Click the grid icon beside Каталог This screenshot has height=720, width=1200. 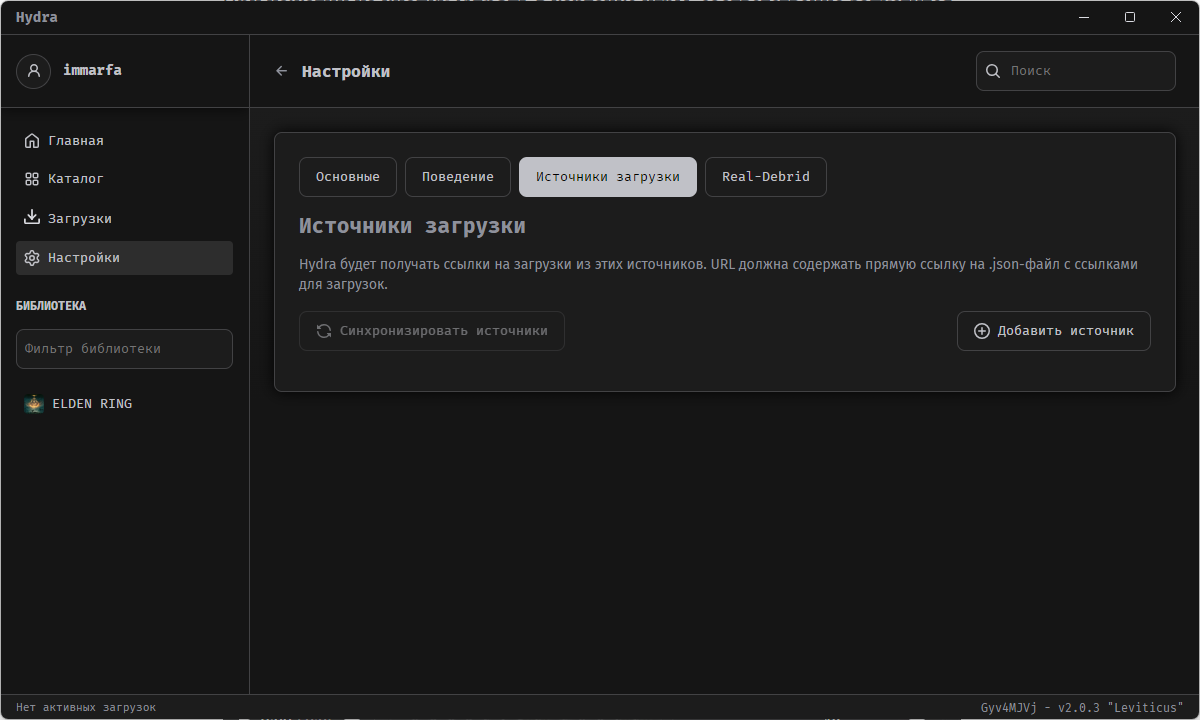pos(32,179)
